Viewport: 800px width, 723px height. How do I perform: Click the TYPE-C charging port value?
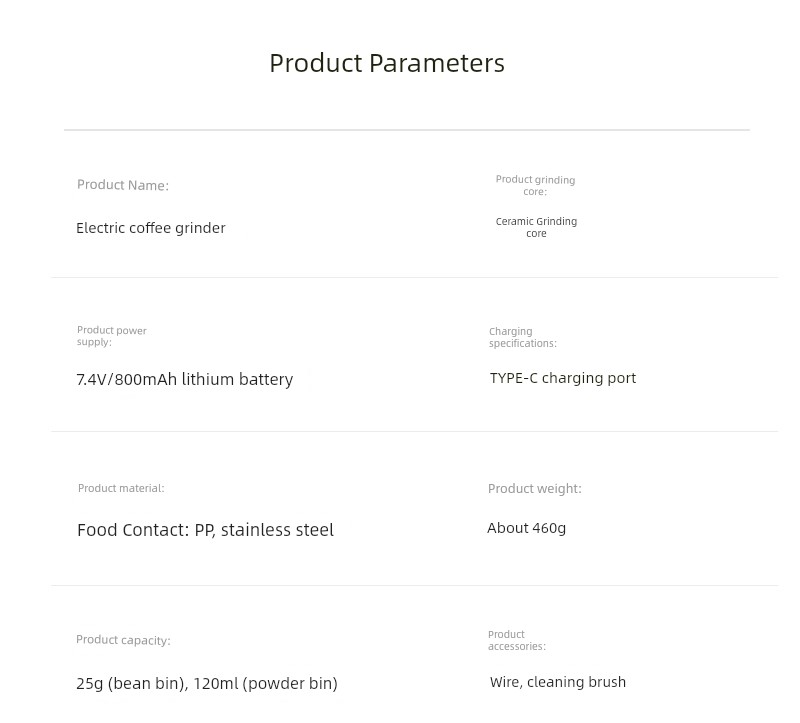click(x=563, y=378)
